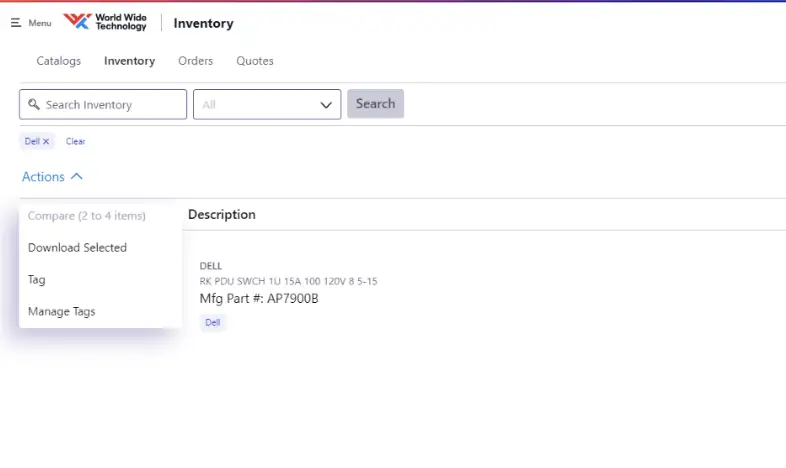Click the Search button
Screen dimensions: 786x468
(375, 104)
